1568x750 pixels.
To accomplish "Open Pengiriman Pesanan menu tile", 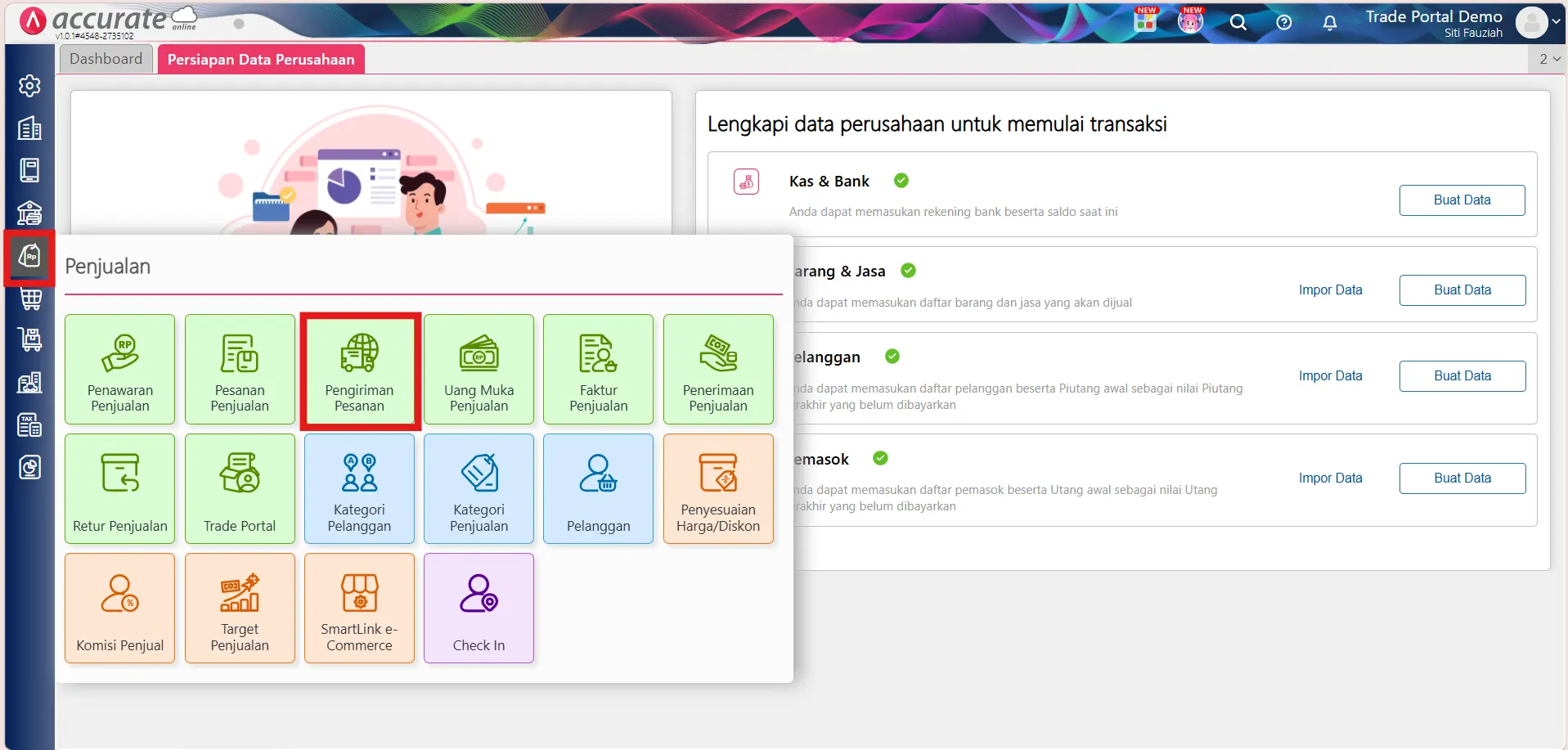I will coord(359,370).
